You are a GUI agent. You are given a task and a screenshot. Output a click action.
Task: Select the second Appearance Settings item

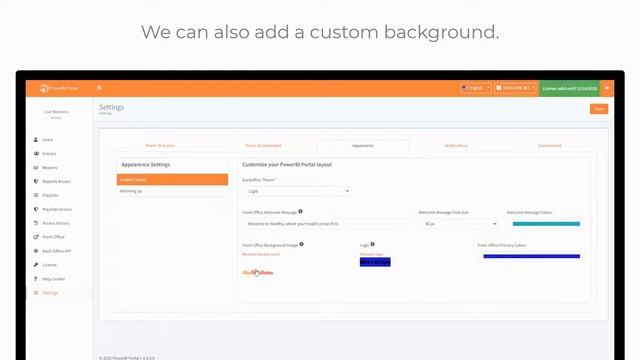172,191
